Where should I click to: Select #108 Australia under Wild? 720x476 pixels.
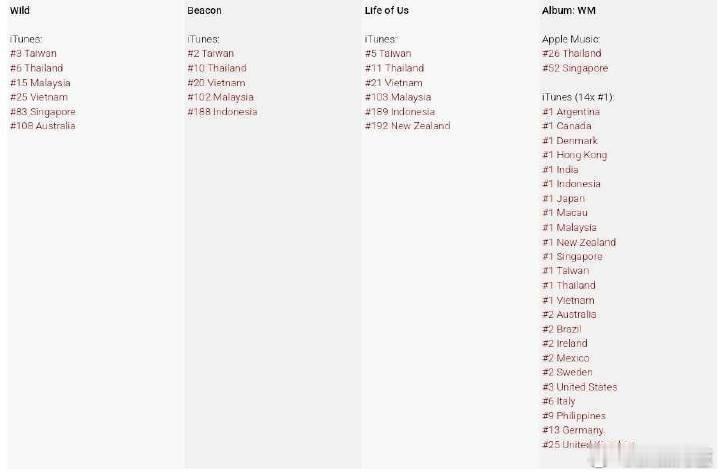(x=43, y=126)
